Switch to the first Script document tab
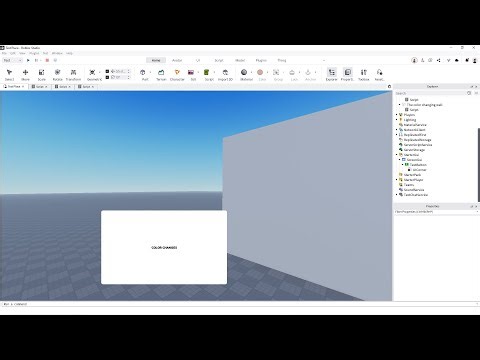Viewport: 480px width, 360px height. (39, 87)
